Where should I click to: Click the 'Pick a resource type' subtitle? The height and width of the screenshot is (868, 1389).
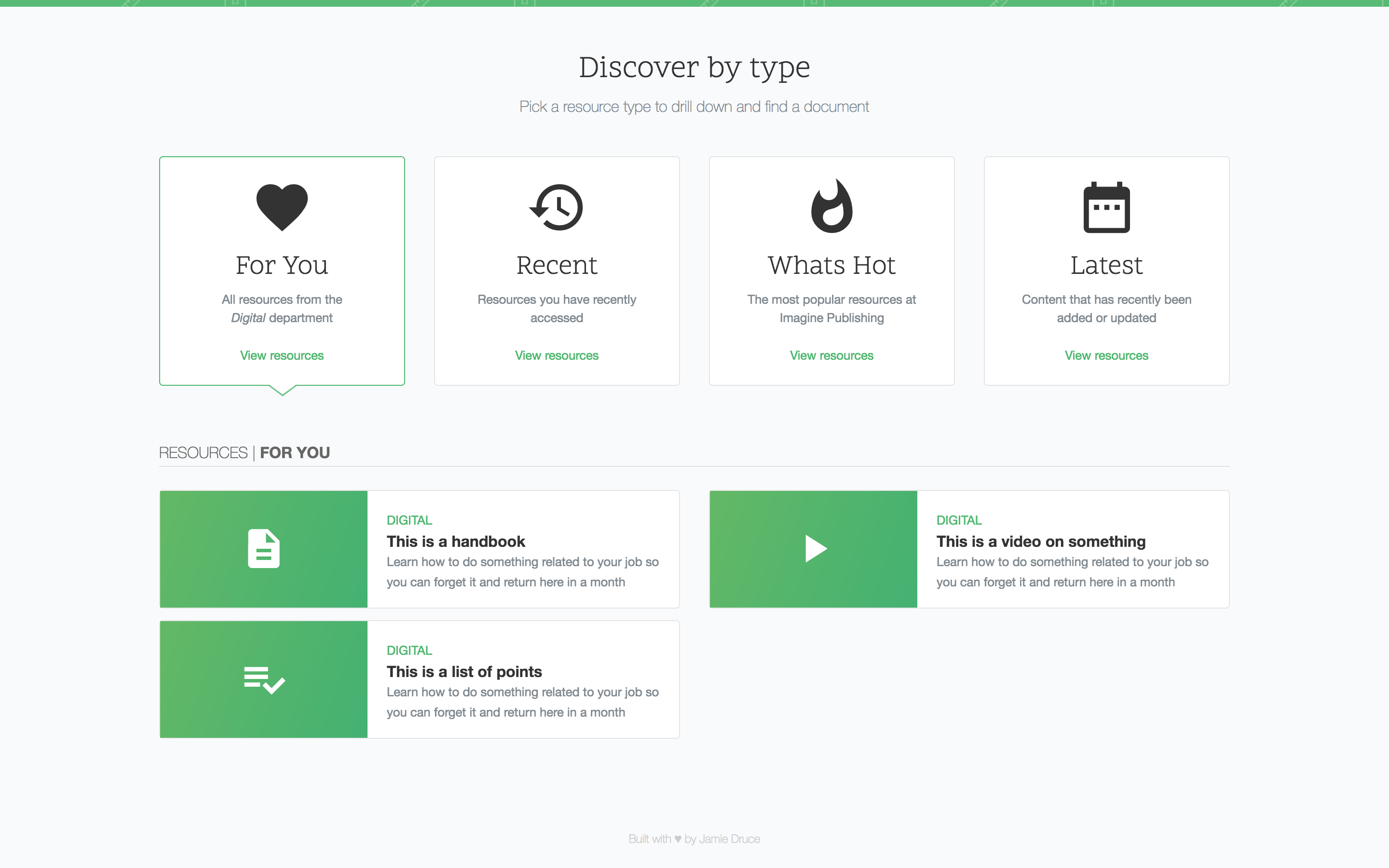click(694, 107)
